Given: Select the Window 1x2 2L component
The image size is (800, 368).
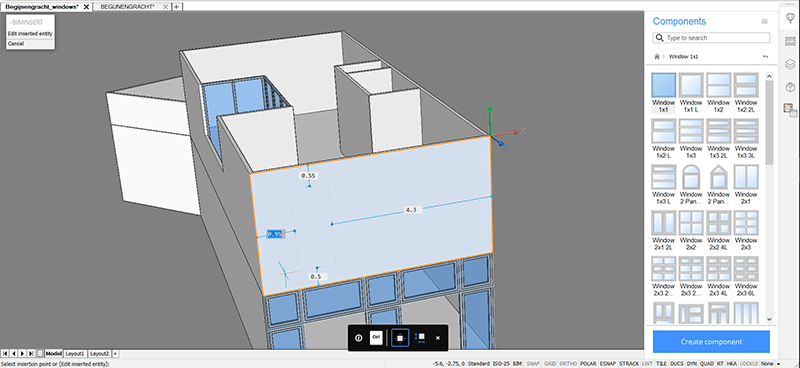Looking at the screenshot, I should pos(746,85).
